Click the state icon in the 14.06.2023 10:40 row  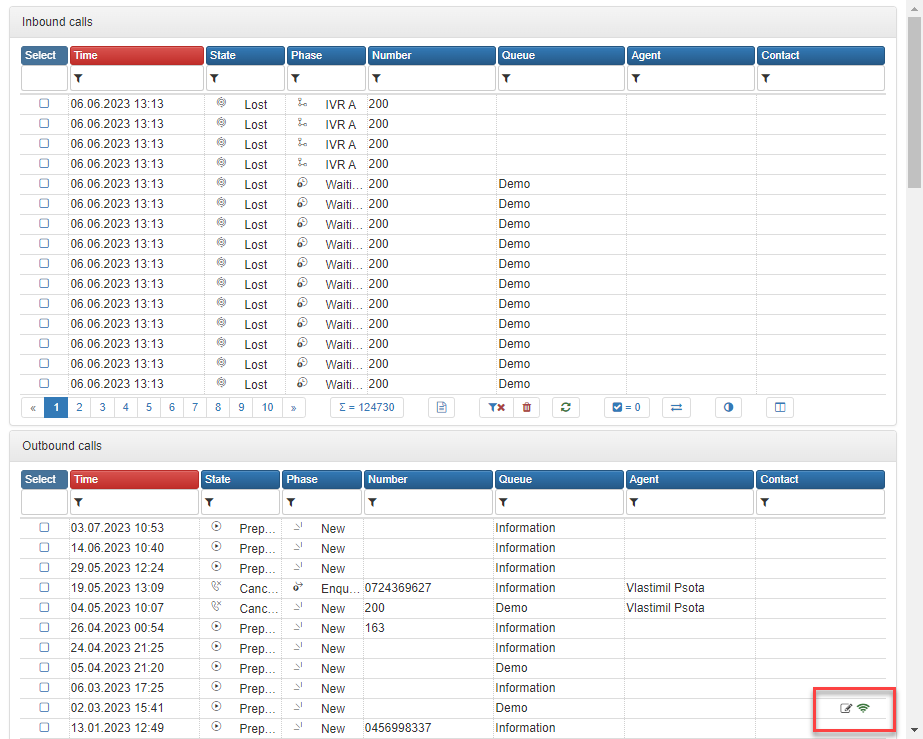click(x=216, y=546)
